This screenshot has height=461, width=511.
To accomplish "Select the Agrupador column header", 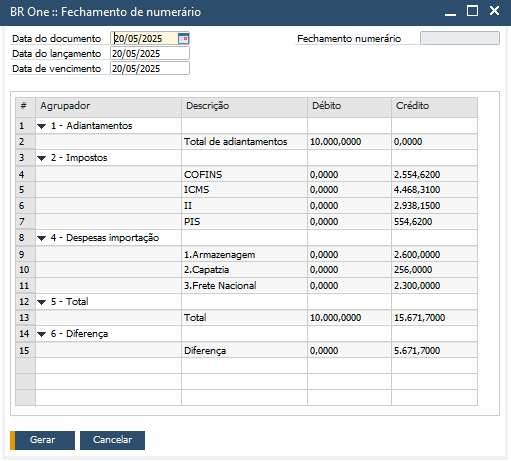I will 108,107.
